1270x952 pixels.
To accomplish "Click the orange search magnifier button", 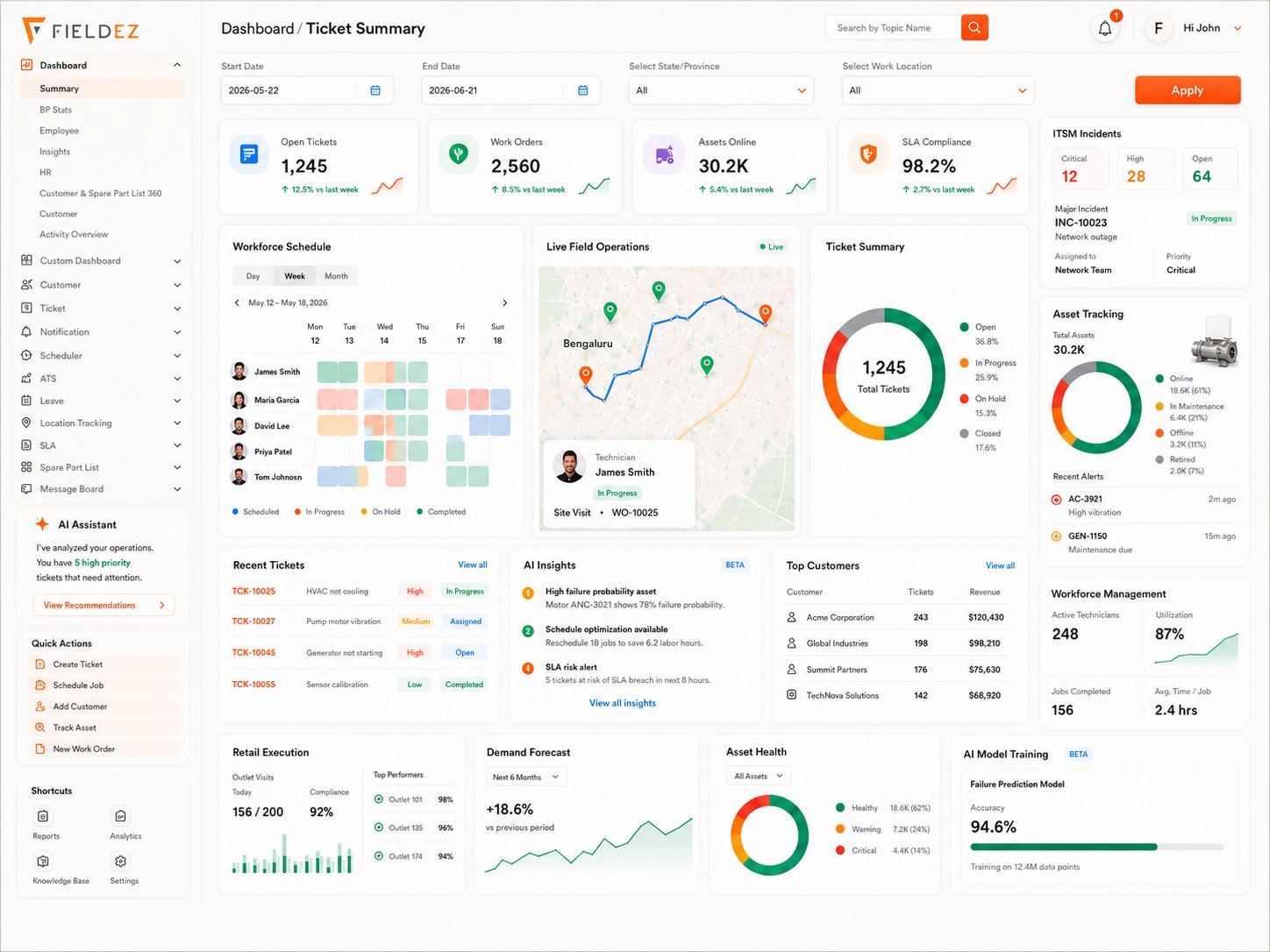I will tap(974, 28).
